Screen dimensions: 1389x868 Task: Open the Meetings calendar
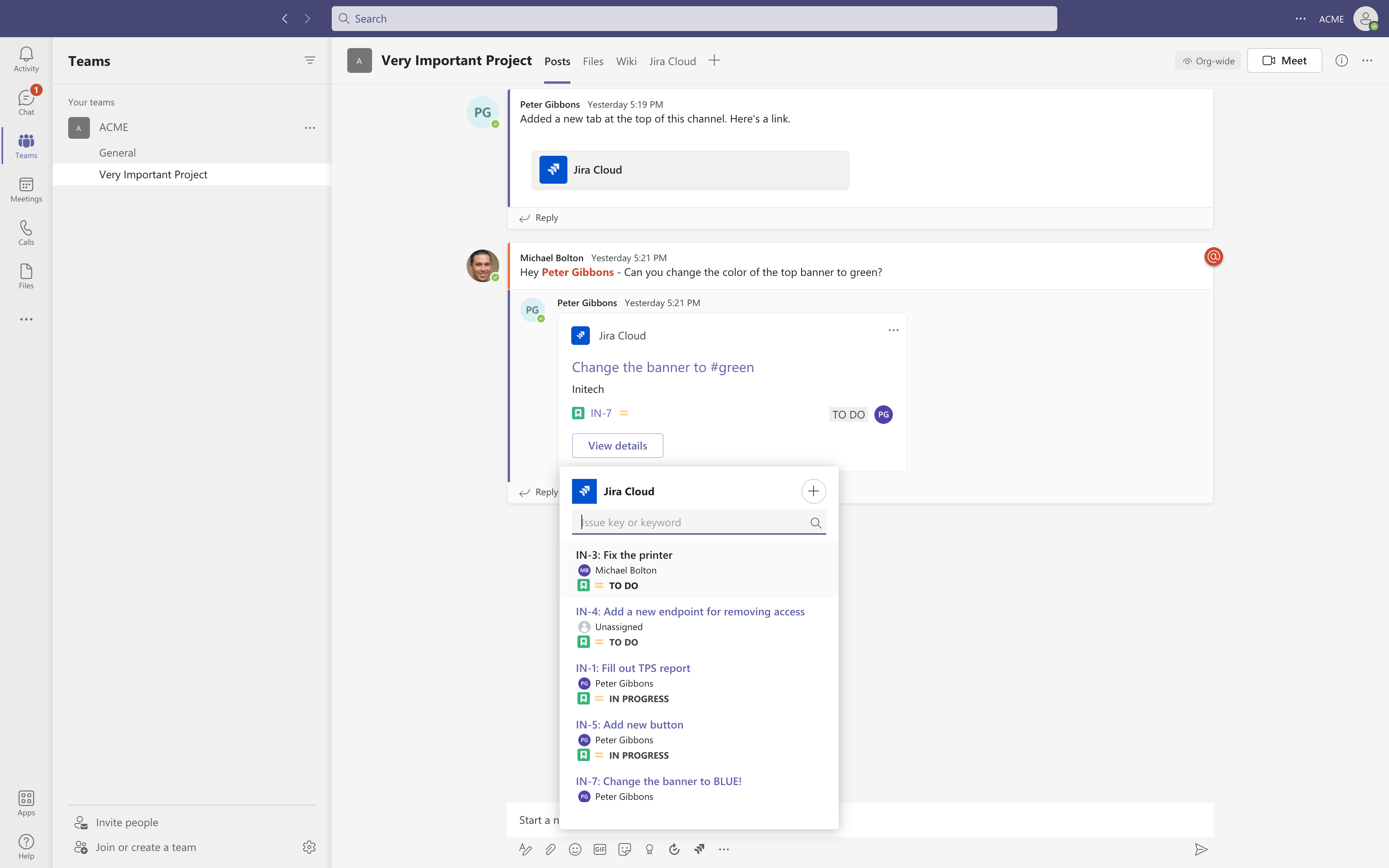pyautogui.click(x=26, y=189)
